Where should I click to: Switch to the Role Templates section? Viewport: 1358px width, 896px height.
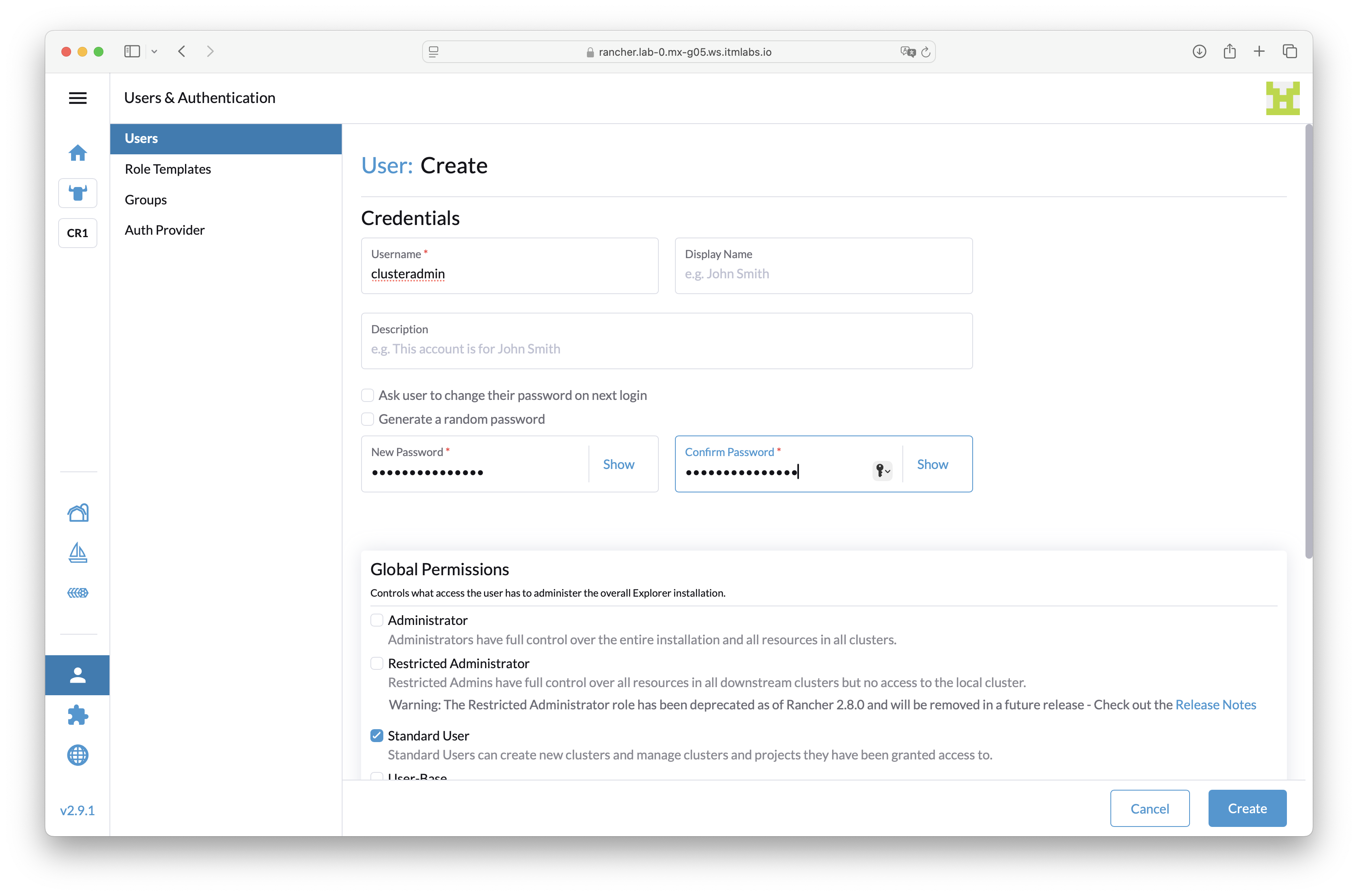[x=167, y=168]
